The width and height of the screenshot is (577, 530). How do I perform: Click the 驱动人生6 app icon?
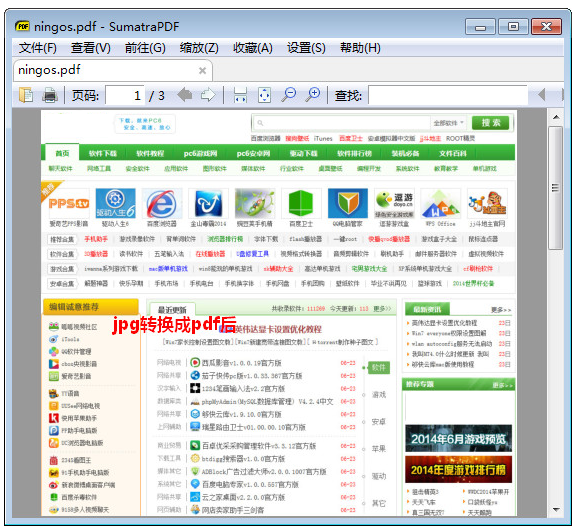click(115, 204)
